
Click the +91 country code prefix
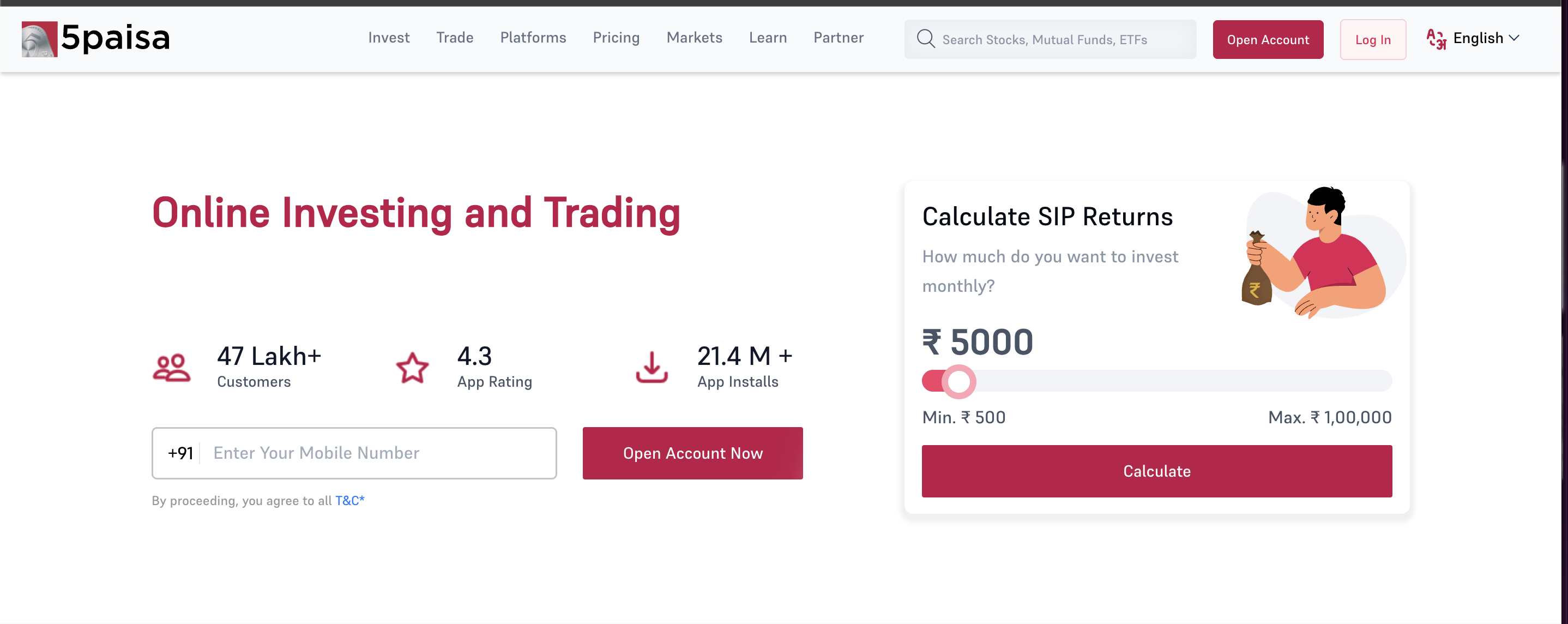[180, 453]
